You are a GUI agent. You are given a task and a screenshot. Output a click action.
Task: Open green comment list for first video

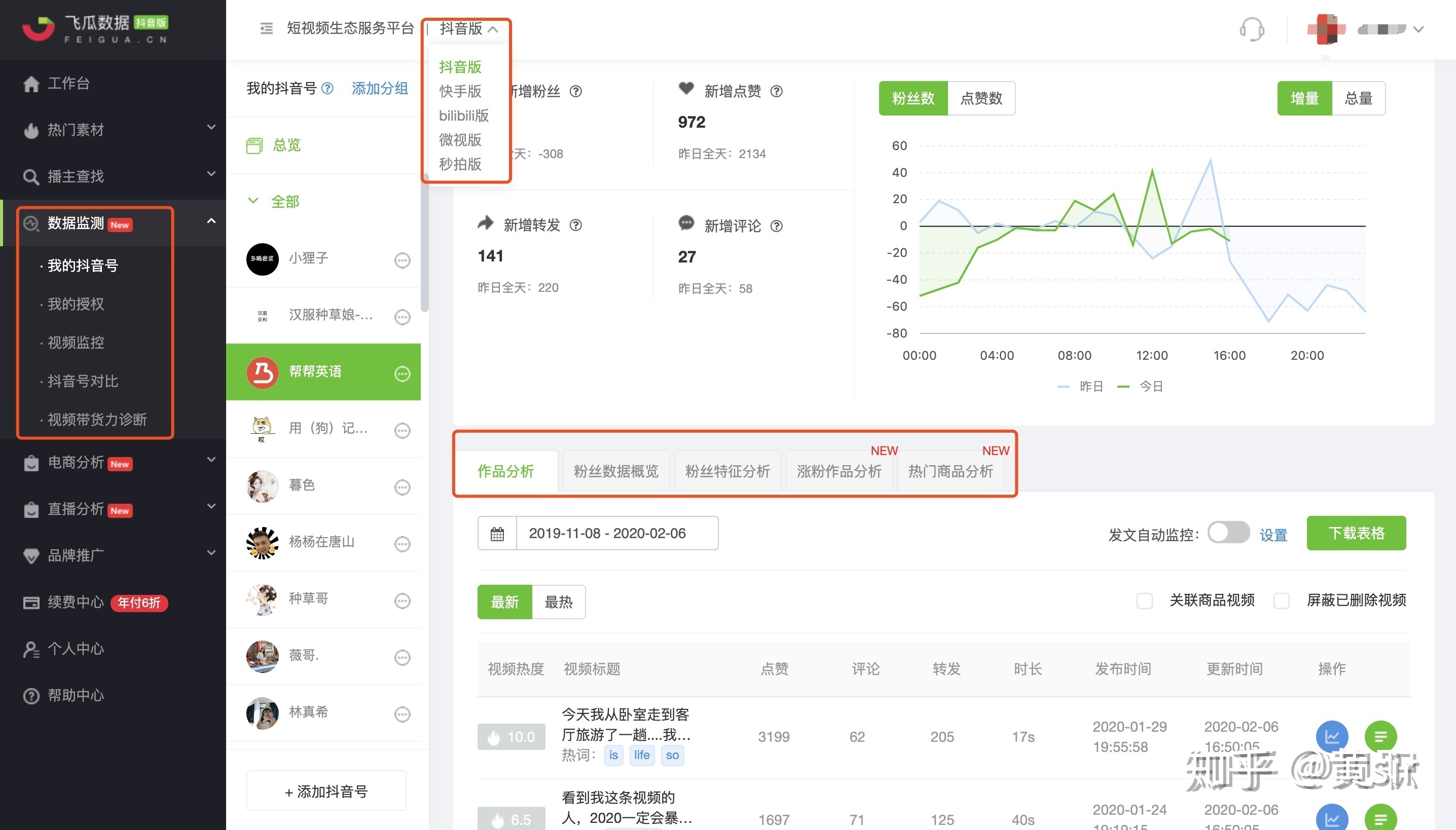tap(1380, 736)
